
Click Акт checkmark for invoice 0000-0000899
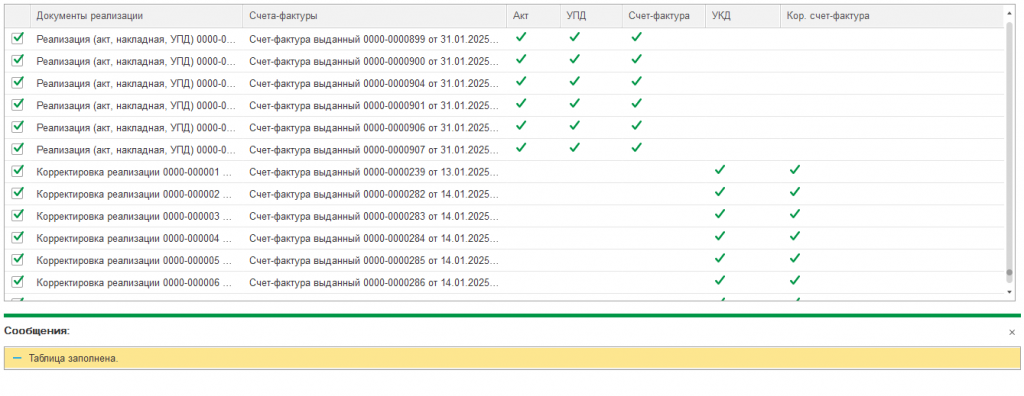520,37
